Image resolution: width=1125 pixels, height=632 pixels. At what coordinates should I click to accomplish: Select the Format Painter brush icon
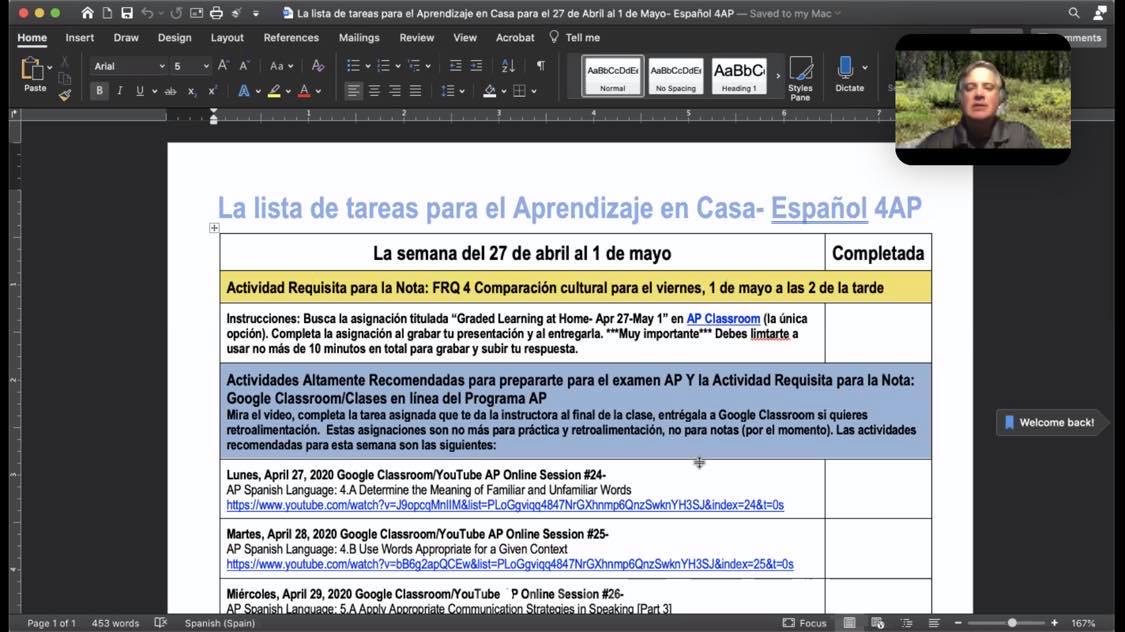click(x=65, y=95)
